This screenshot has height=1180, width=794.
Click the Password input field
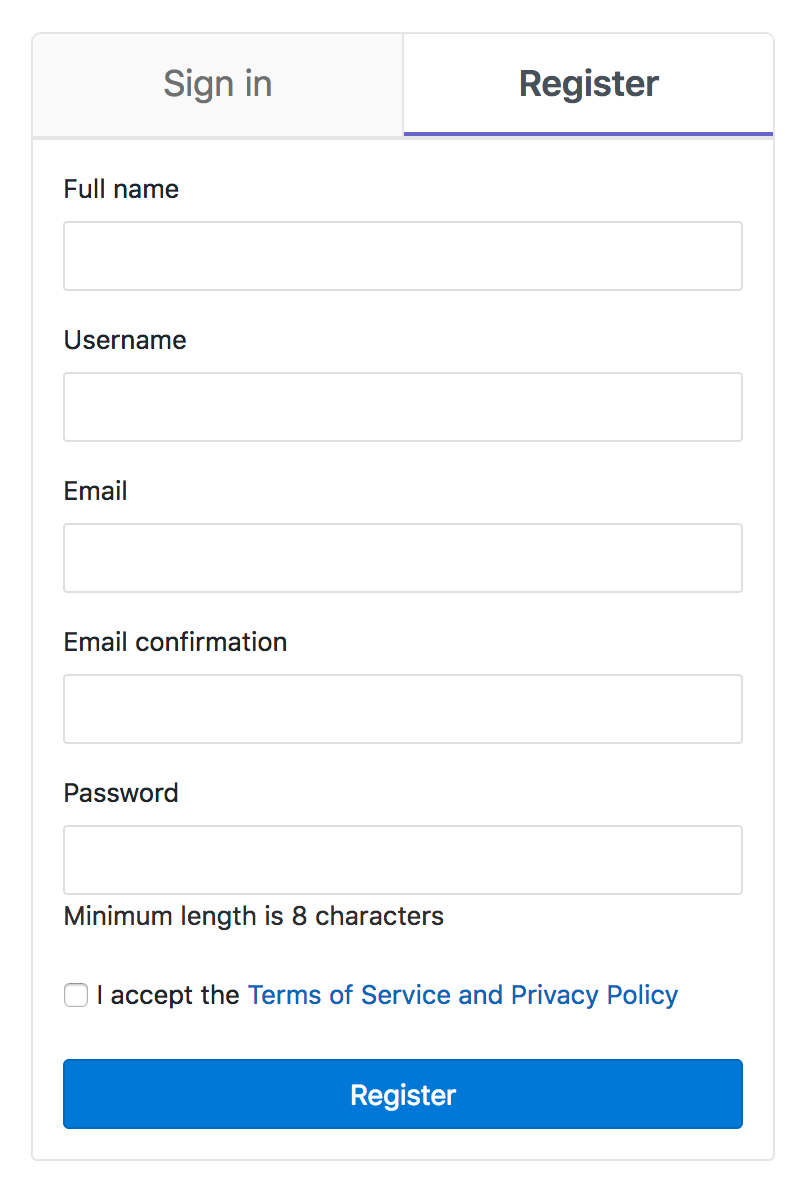403,860
